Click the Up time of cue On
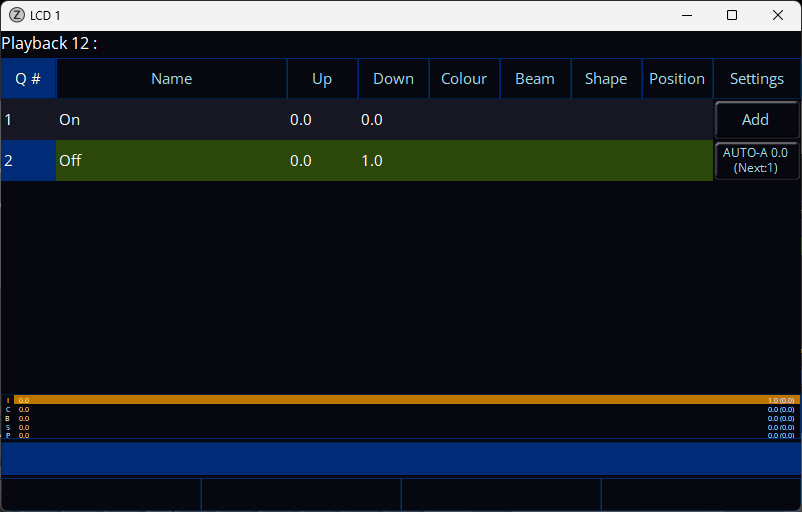The height and width of the screenshot is (512, 802). [x=301, y=120]
